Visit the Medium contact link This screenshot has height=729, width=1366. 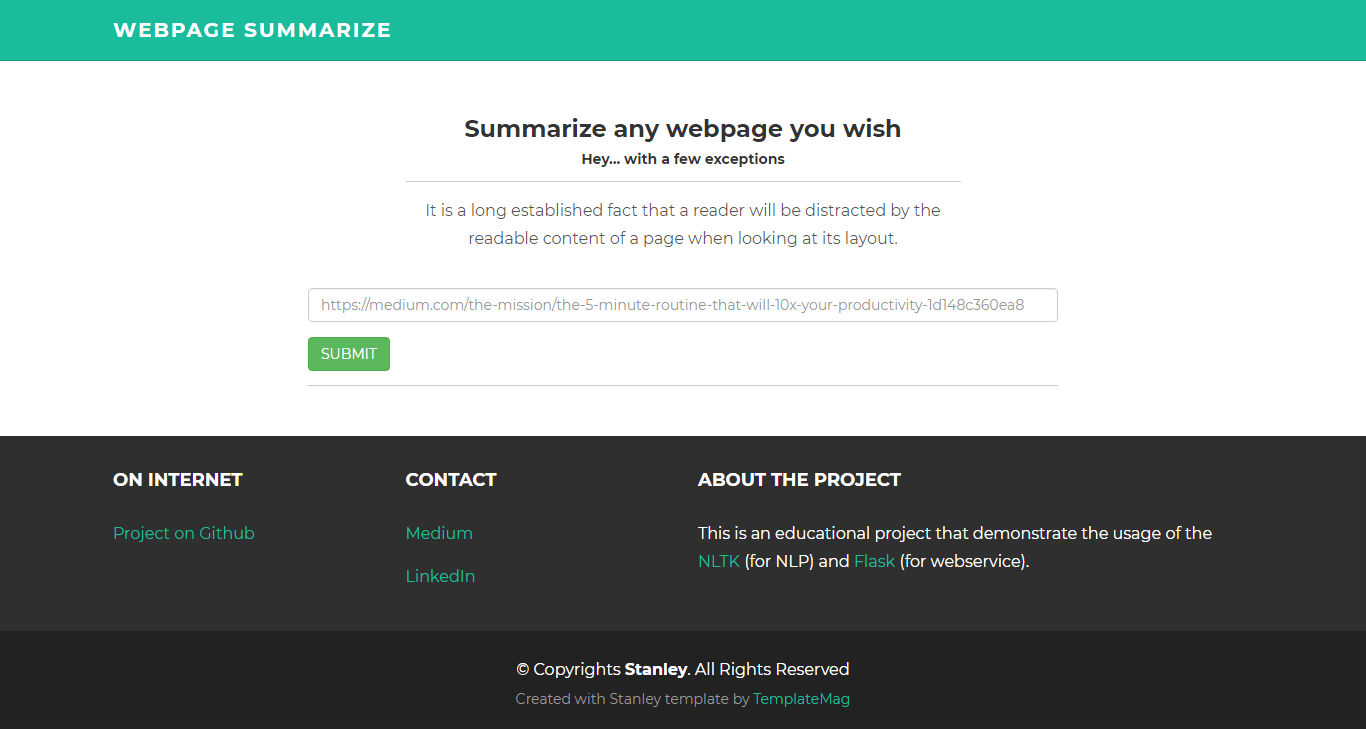click(x=439, y=533)
